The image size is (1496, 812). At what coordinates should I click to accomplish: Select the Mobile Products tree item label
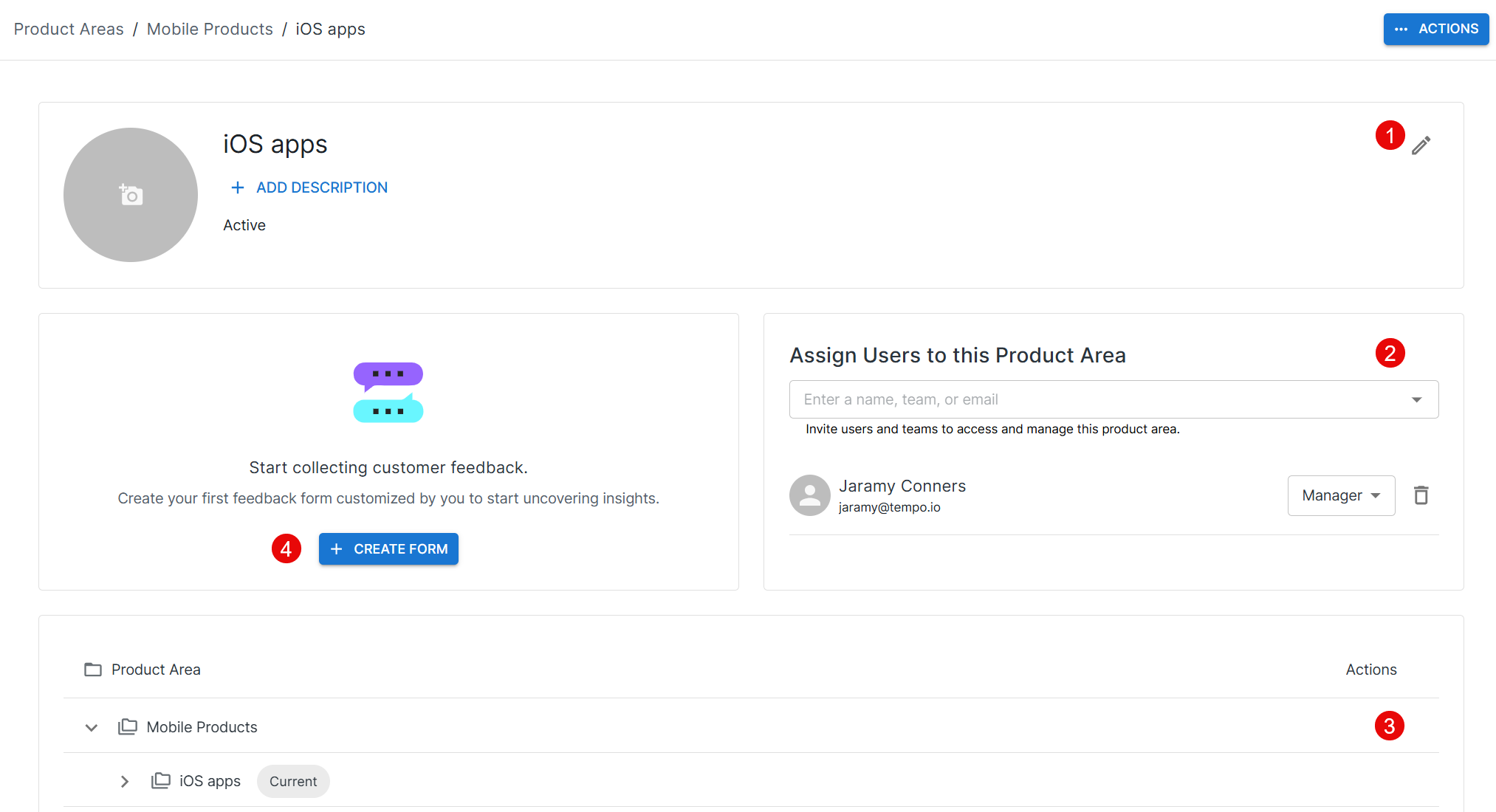pos(202,727)
